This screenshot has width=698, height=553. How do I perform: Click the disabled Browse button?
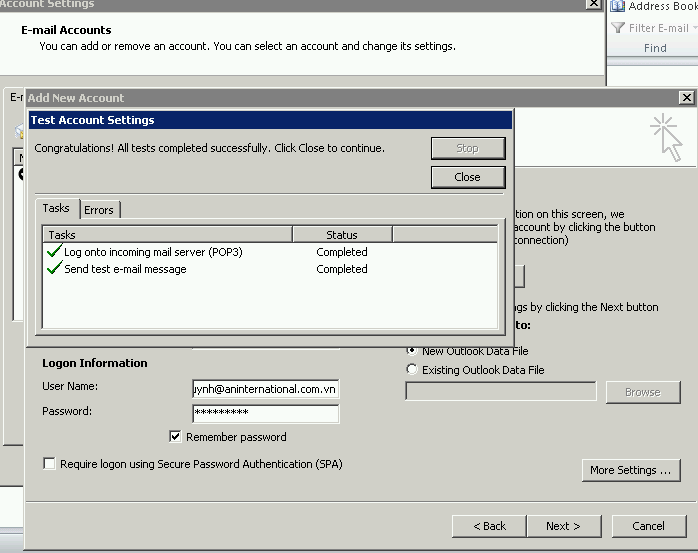tap(643, 392)
